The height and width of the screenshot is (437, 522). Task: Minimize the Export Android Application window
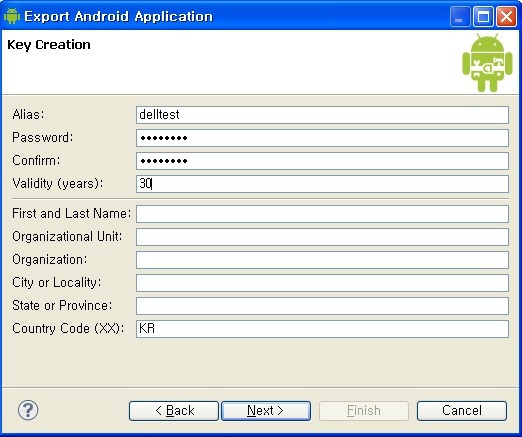click(460, 16)
